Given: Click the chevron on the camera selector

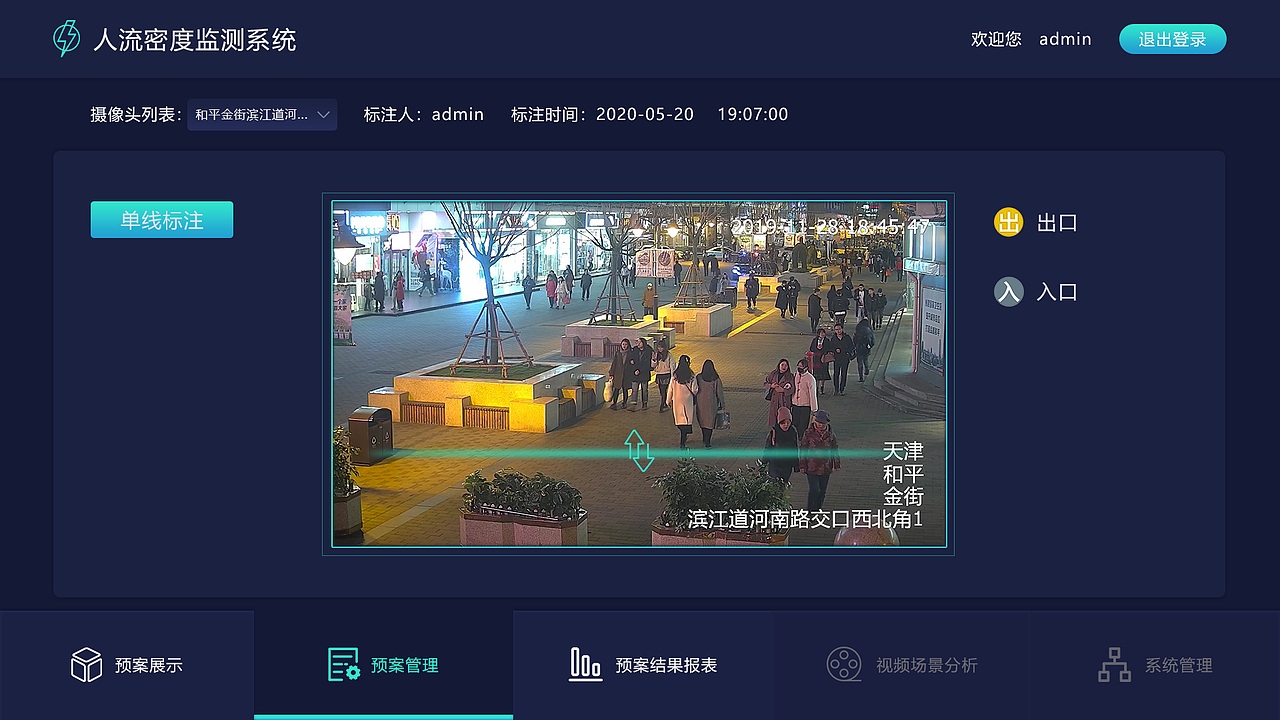Looking at the screenshot, I should click(x=323, y=114).
